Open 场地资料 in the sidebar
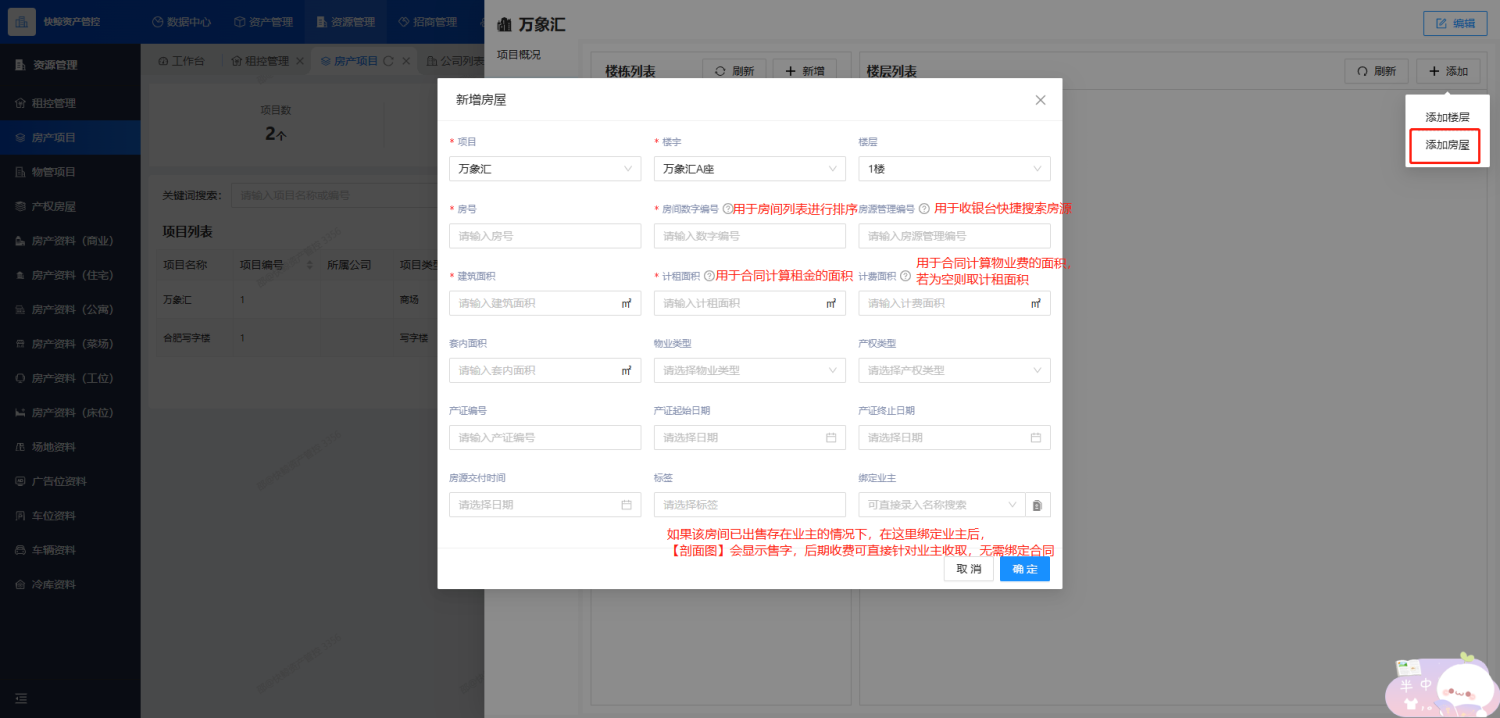Screen dimensions: 1500x718 click(70, 447)
